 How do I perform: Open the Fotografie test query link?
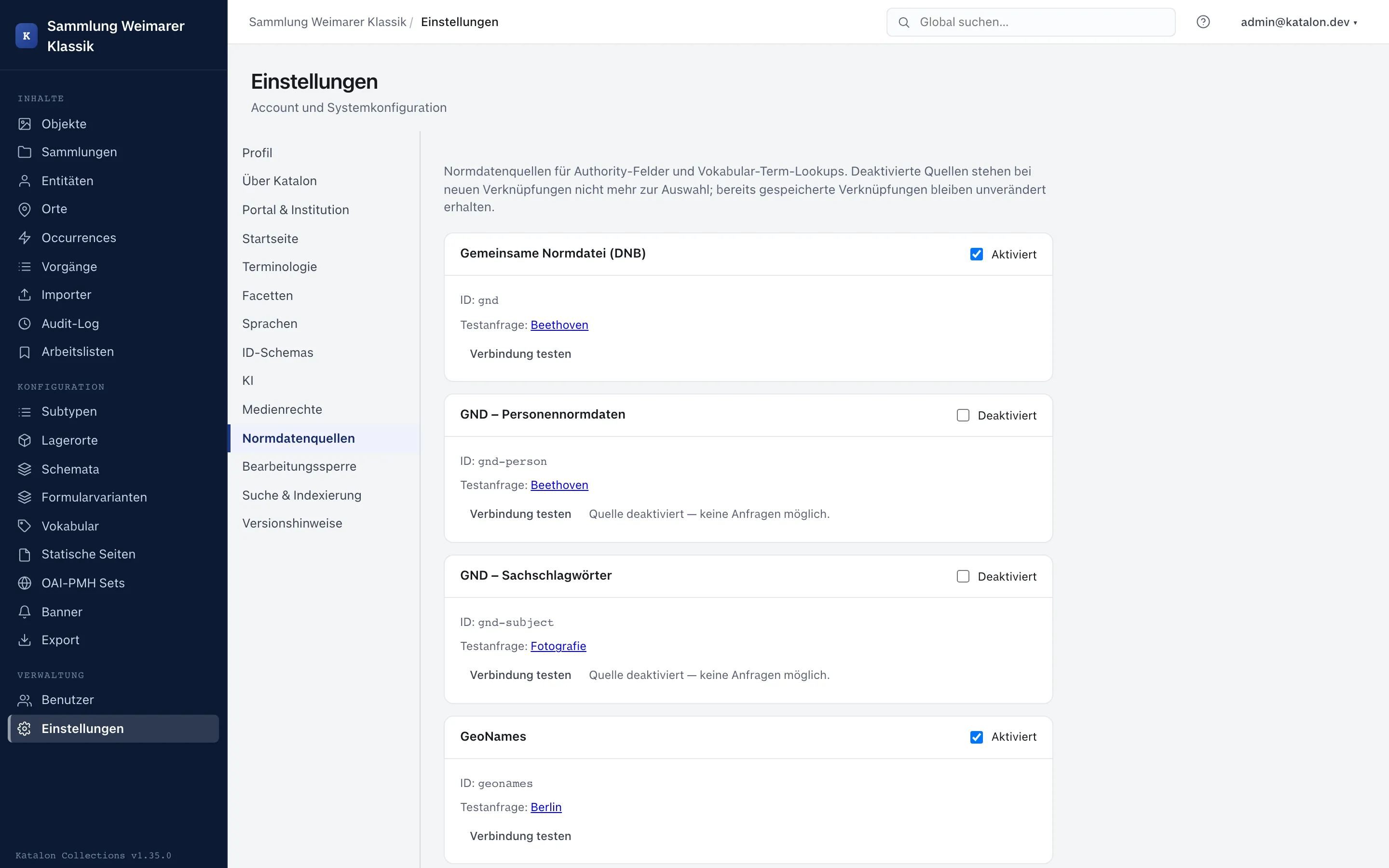[558, 646]
